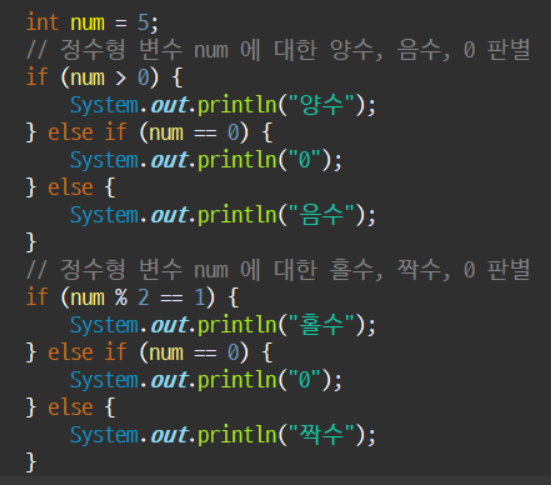This screenshot has width=551, height=485.
Task: Click the string "양수"
Action: click(322, 105)
